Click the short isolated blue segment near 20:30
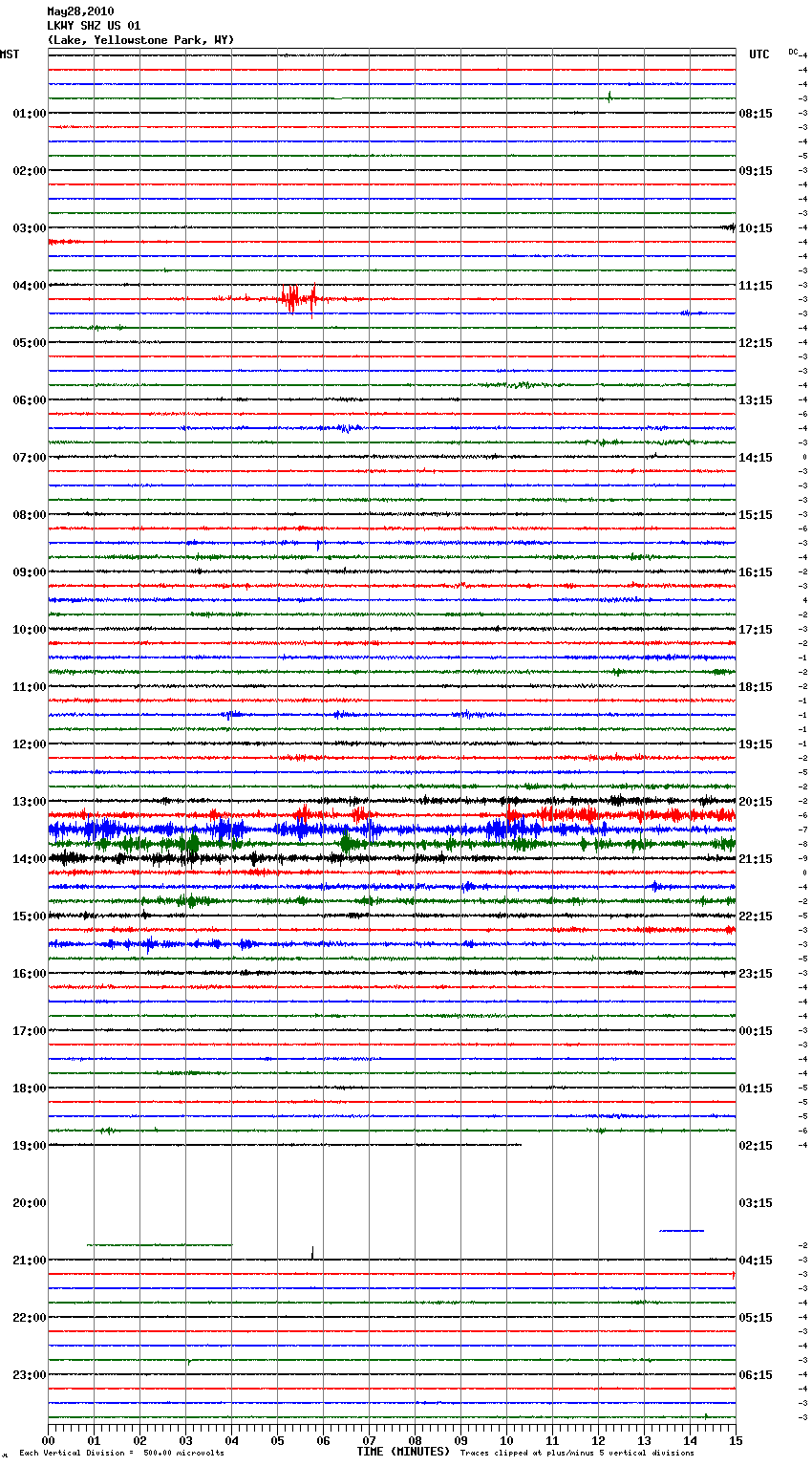This screenshot has height=1466, width=812. tap(682, 1231)
